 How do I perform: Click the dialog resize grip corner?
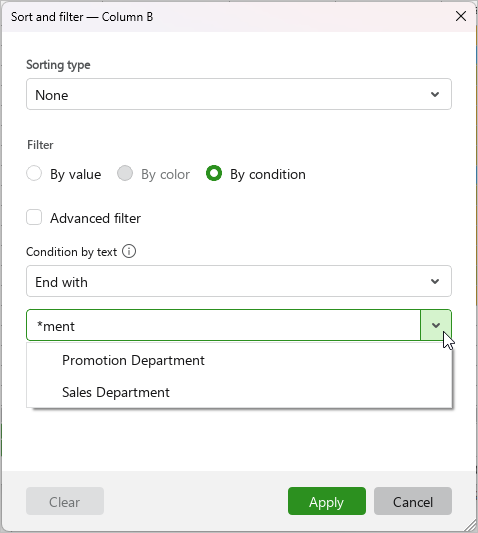pyautogui.click(x=471, y=526)
